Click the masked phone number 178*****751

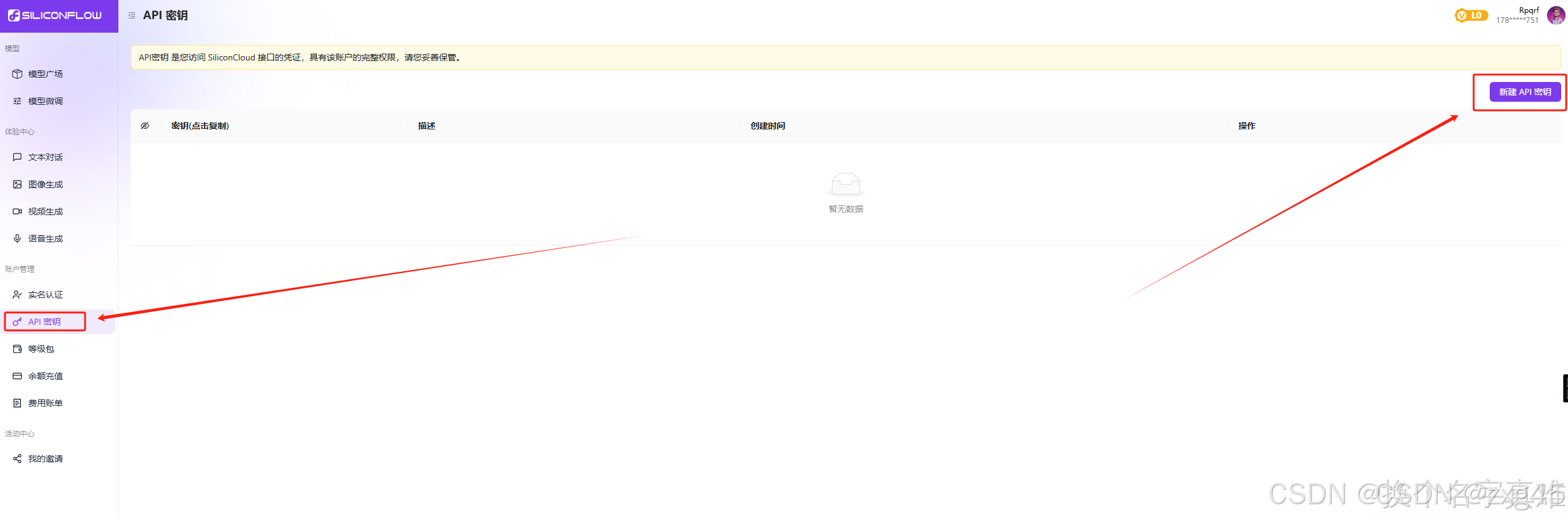pyautogui.click(x=1517, y=20)
